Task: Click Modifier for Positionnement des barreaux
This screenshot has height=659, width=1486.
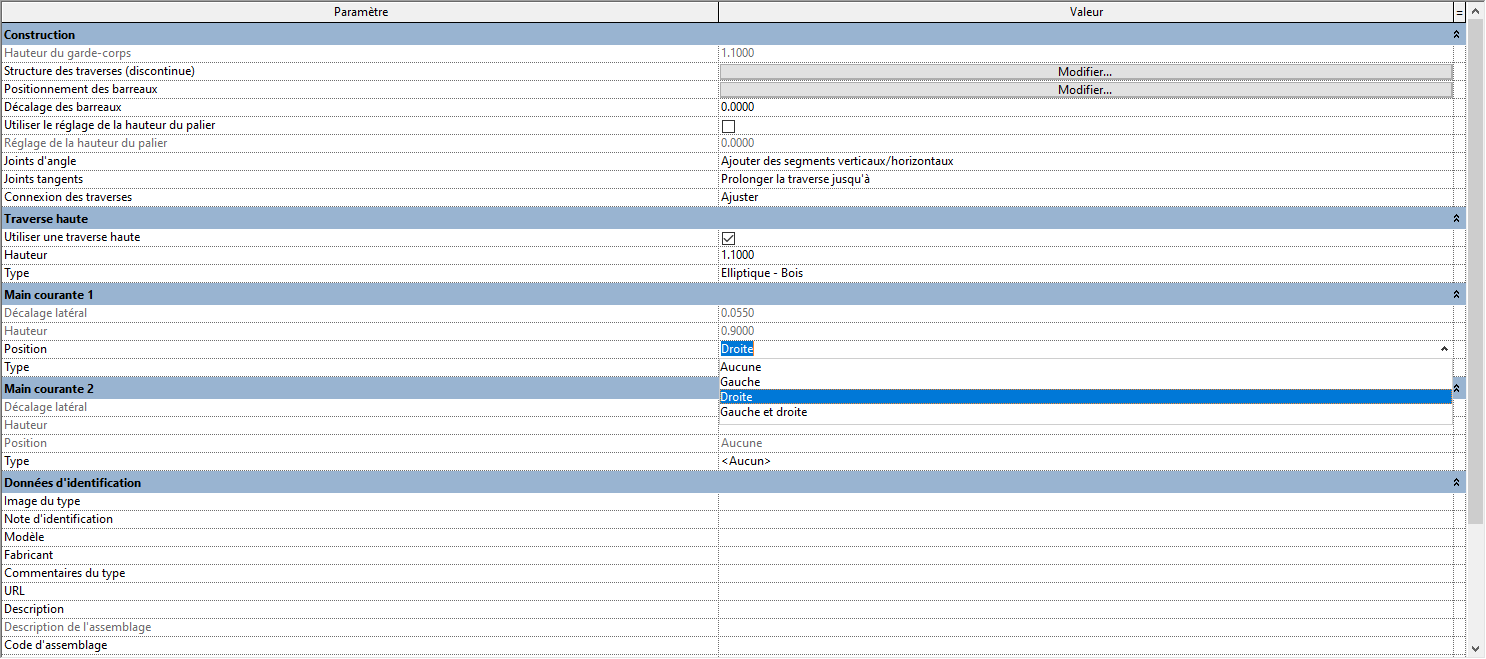Action: 1085,90
